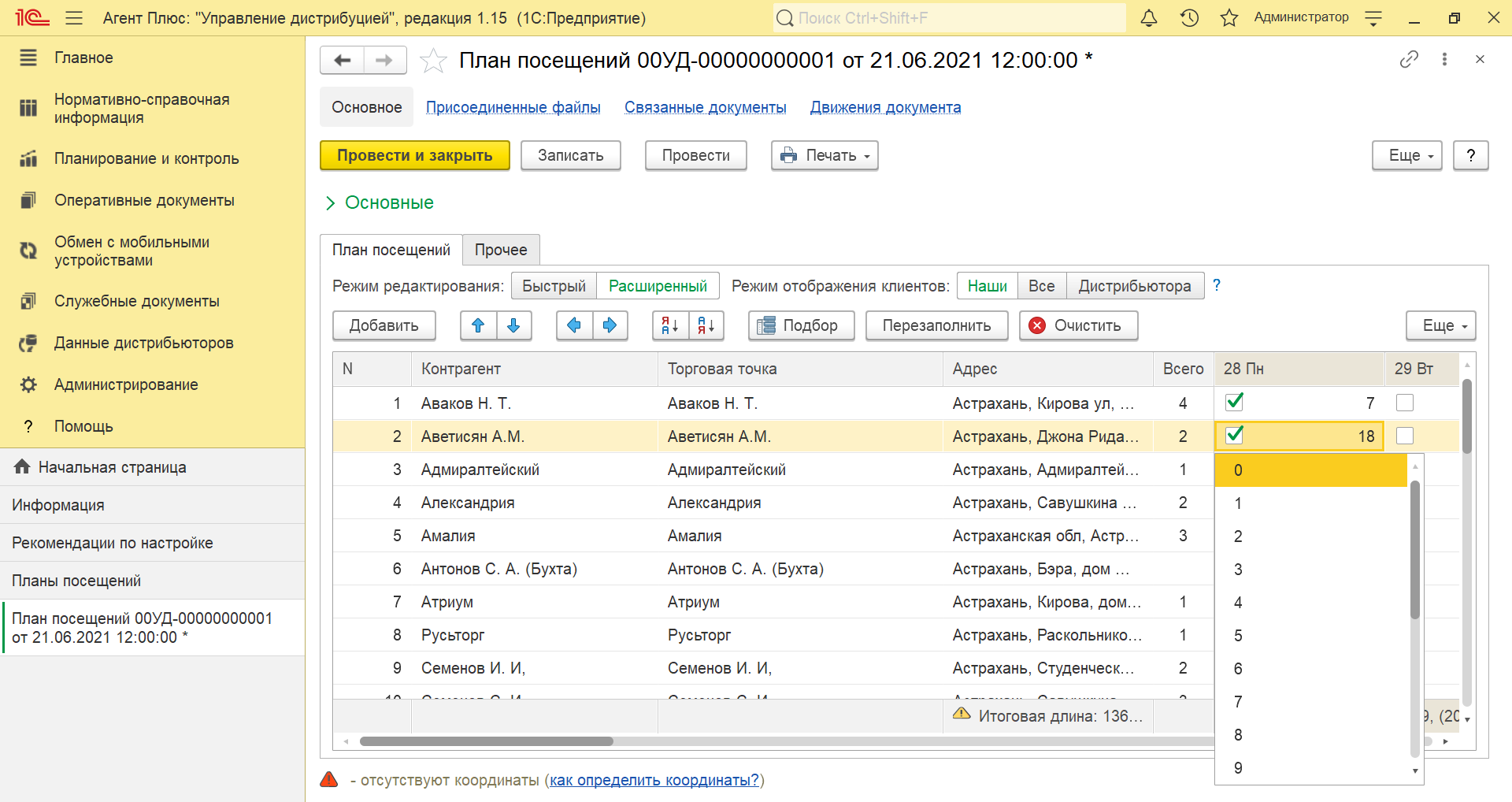The width and height of the screenshot is (1512, 802).
Task: Switch editing mode to Расширенный
Action: pyautogui.click(x=658, y=286)
